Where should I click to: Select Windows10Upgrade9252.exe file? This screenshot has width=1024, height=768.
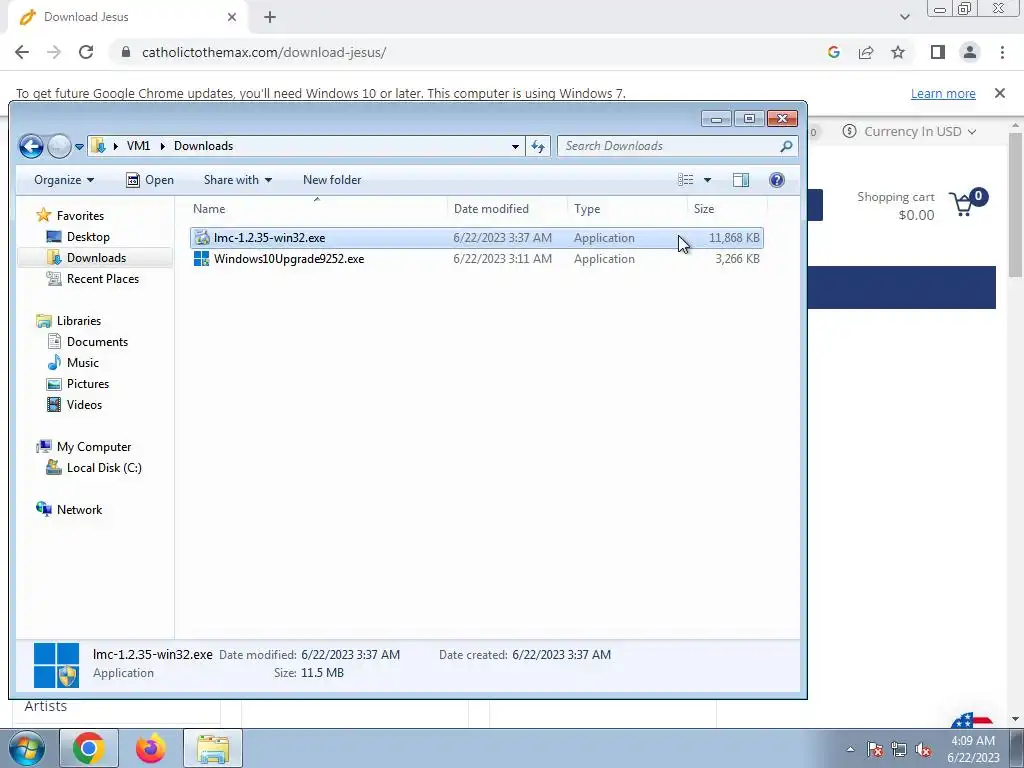289,259
